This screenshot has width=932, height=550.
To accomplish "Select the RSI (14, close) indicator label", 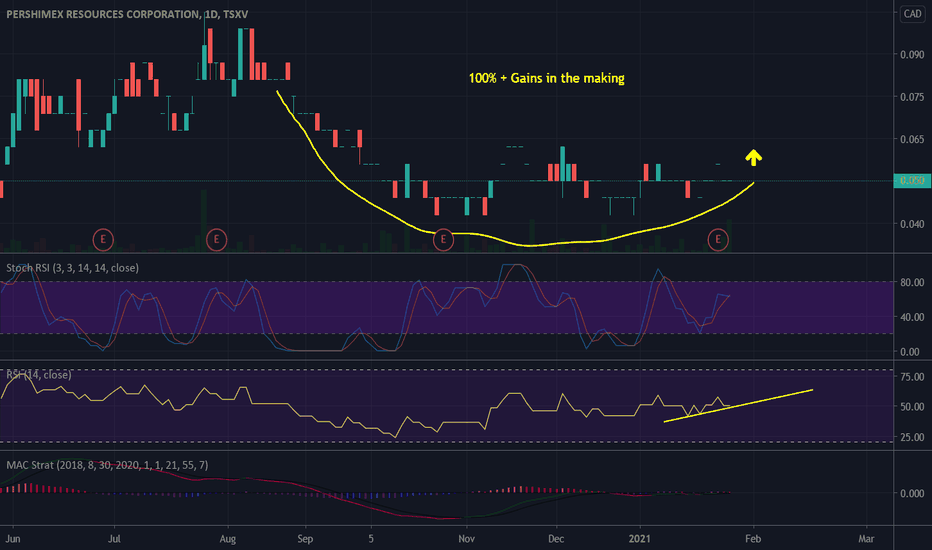I will 39,375.
